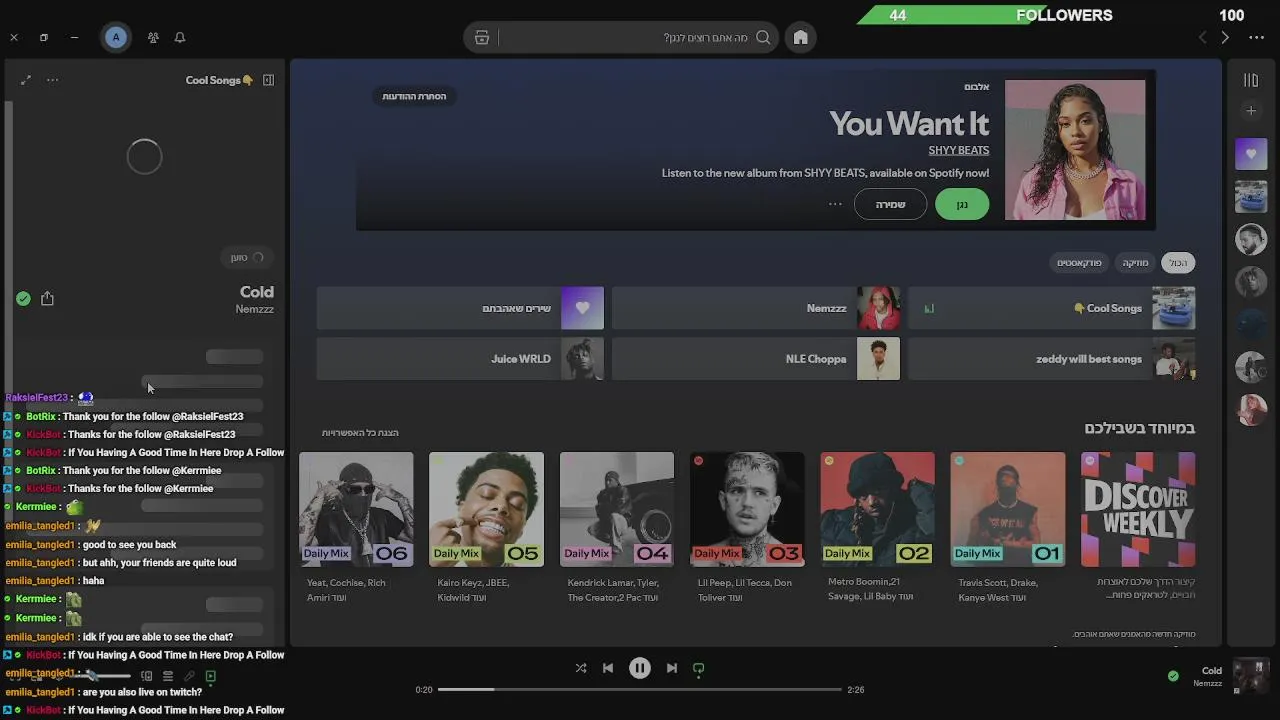Image resolution: width=1280 pixels, height=720 pixels.
Task: Hide the Now Playing view panel
Action: coord(268,80)
